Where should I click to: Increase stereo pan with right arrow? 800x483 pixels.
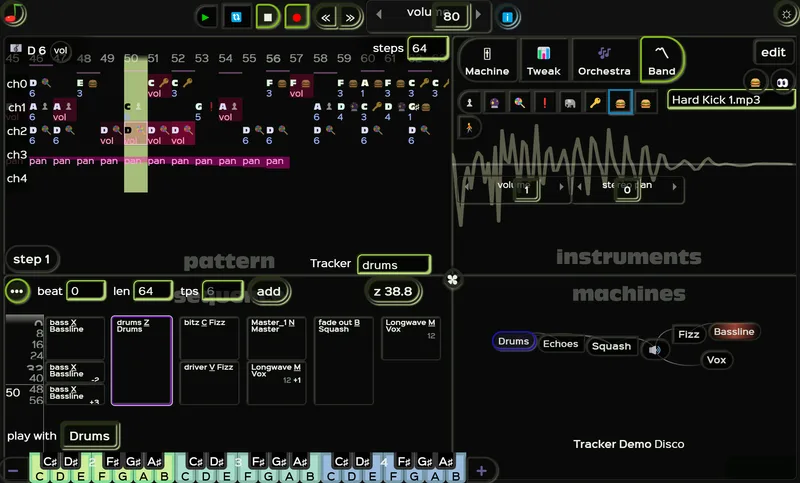coord(674,187)
